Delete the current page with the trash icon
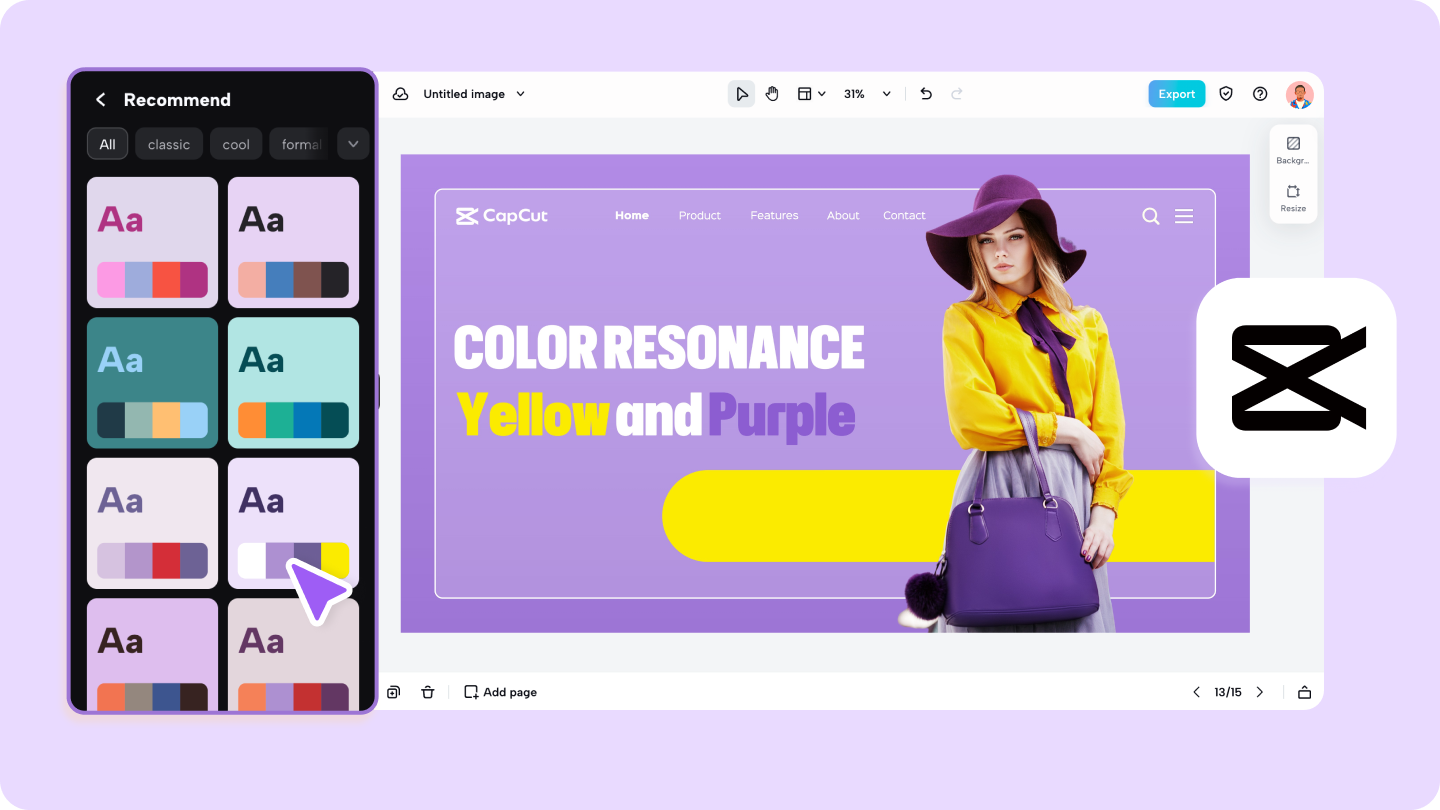This screenshot has width=1440, height=810. click(428, 691)
